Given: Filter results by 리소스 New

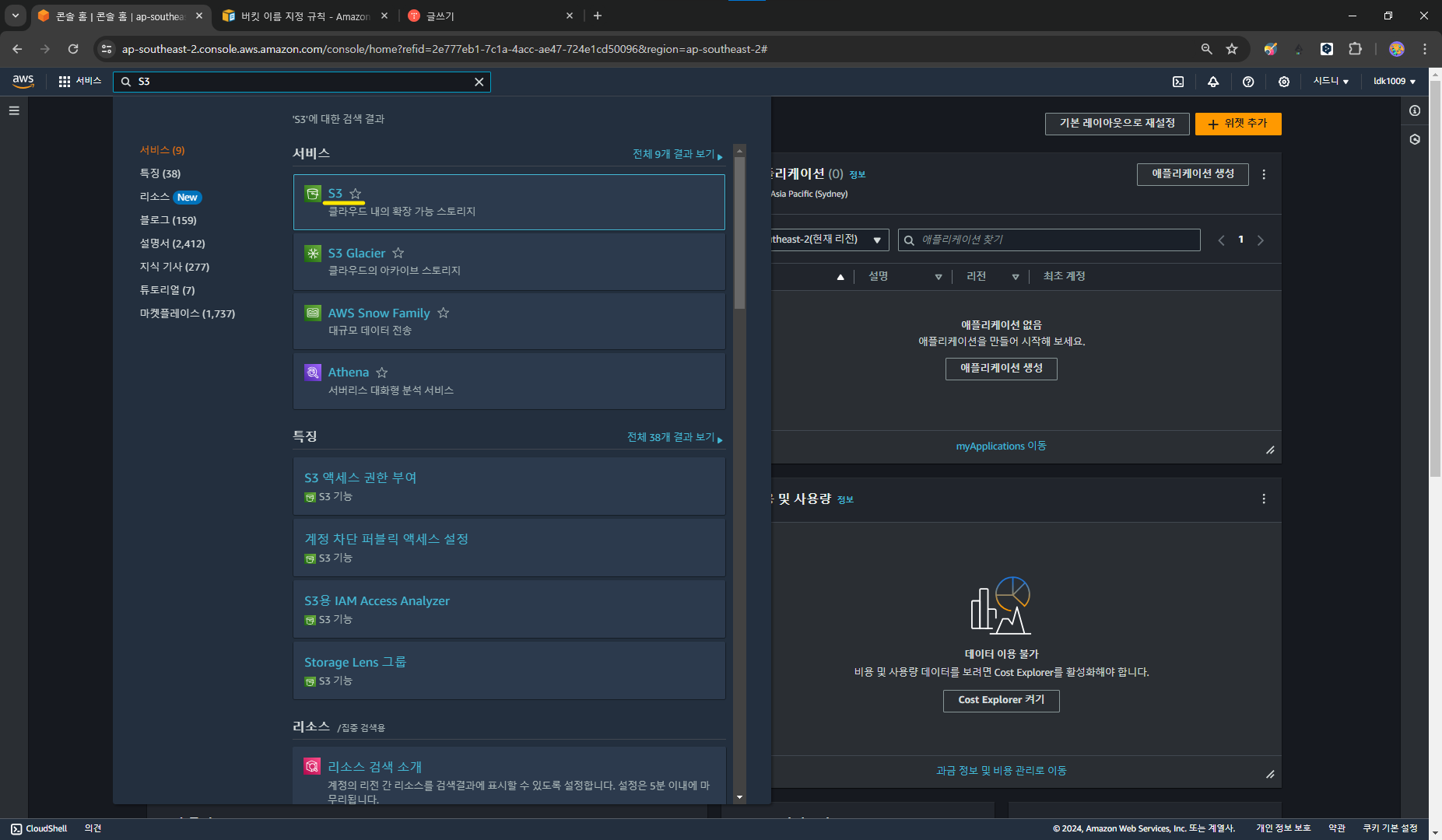Looking at the screenshot, I should [170, 197].
